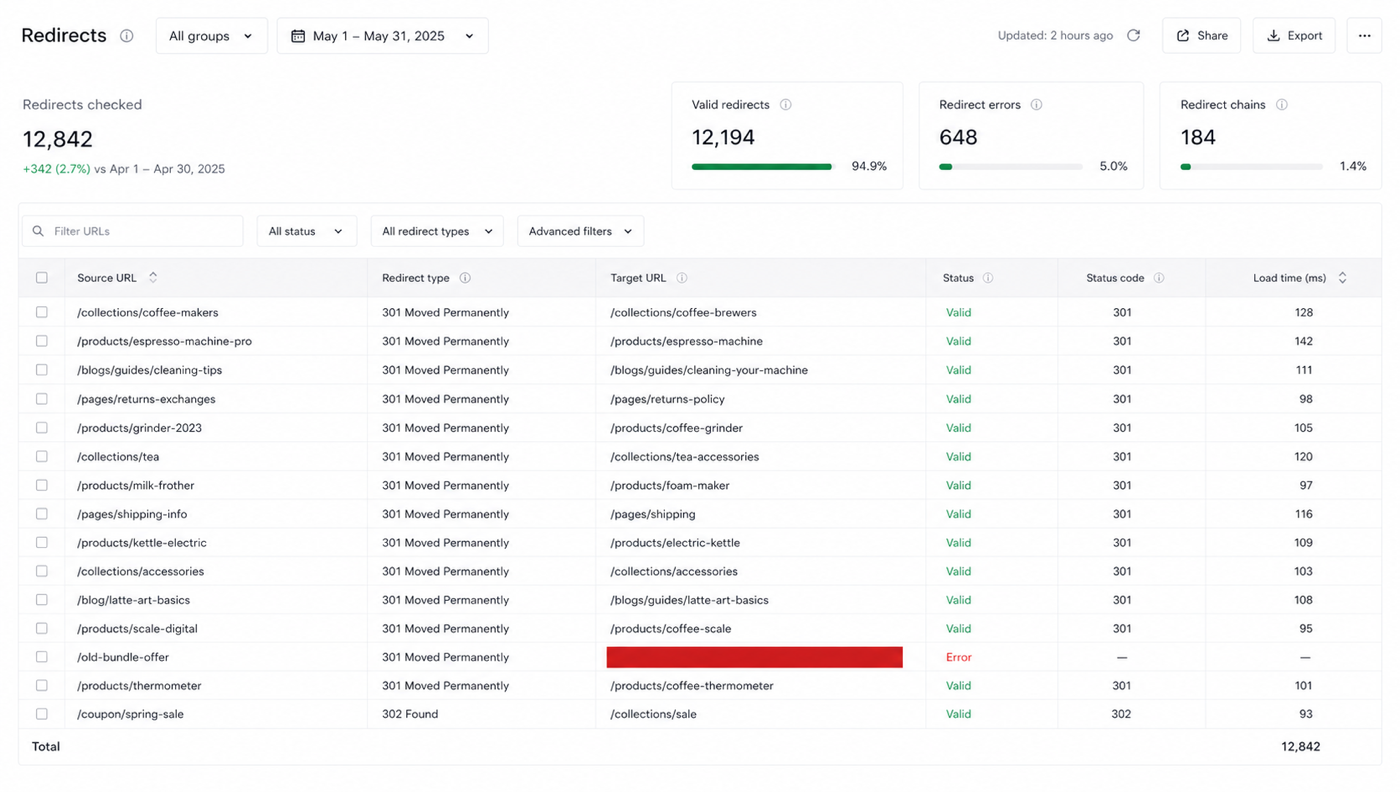This screenshot has height=792, width=1400.
Task: Click the Share button
Action: (1201, 36)
